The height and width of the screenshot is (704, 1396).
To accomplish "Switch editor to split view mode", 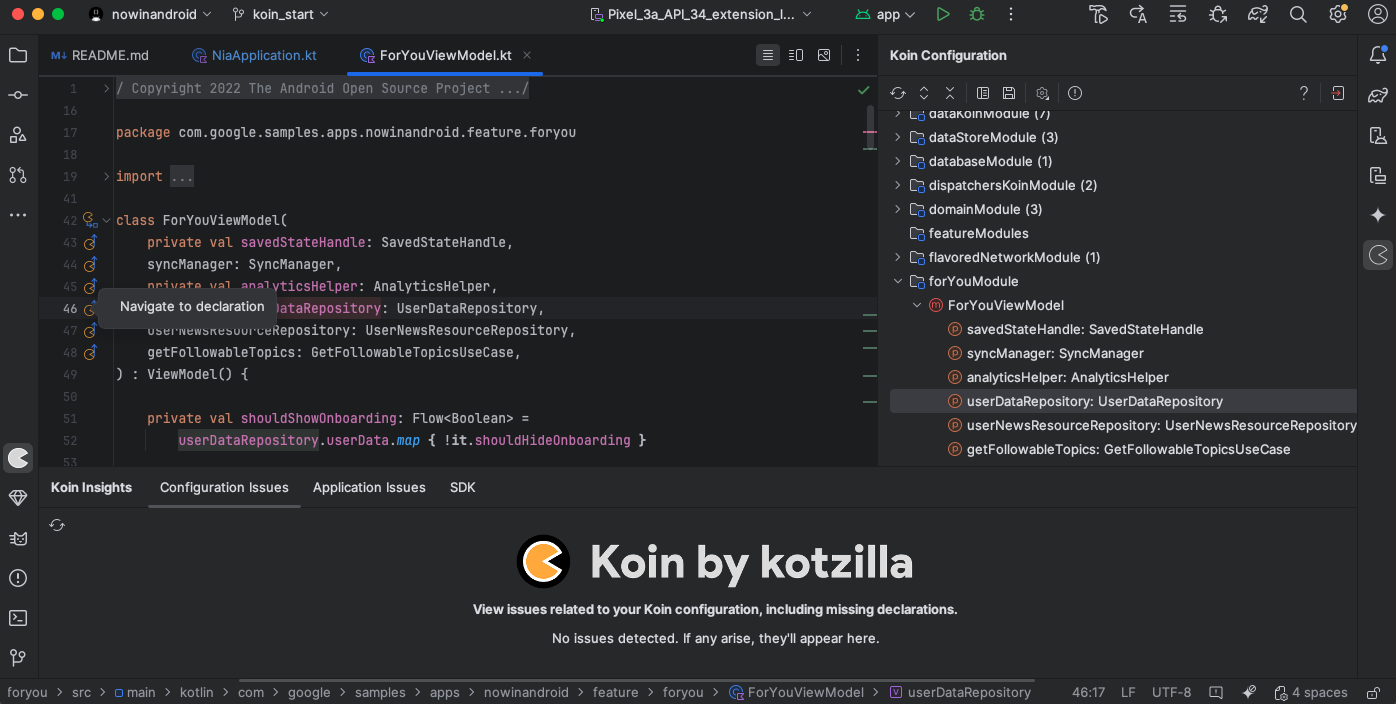I will [796, 55].
